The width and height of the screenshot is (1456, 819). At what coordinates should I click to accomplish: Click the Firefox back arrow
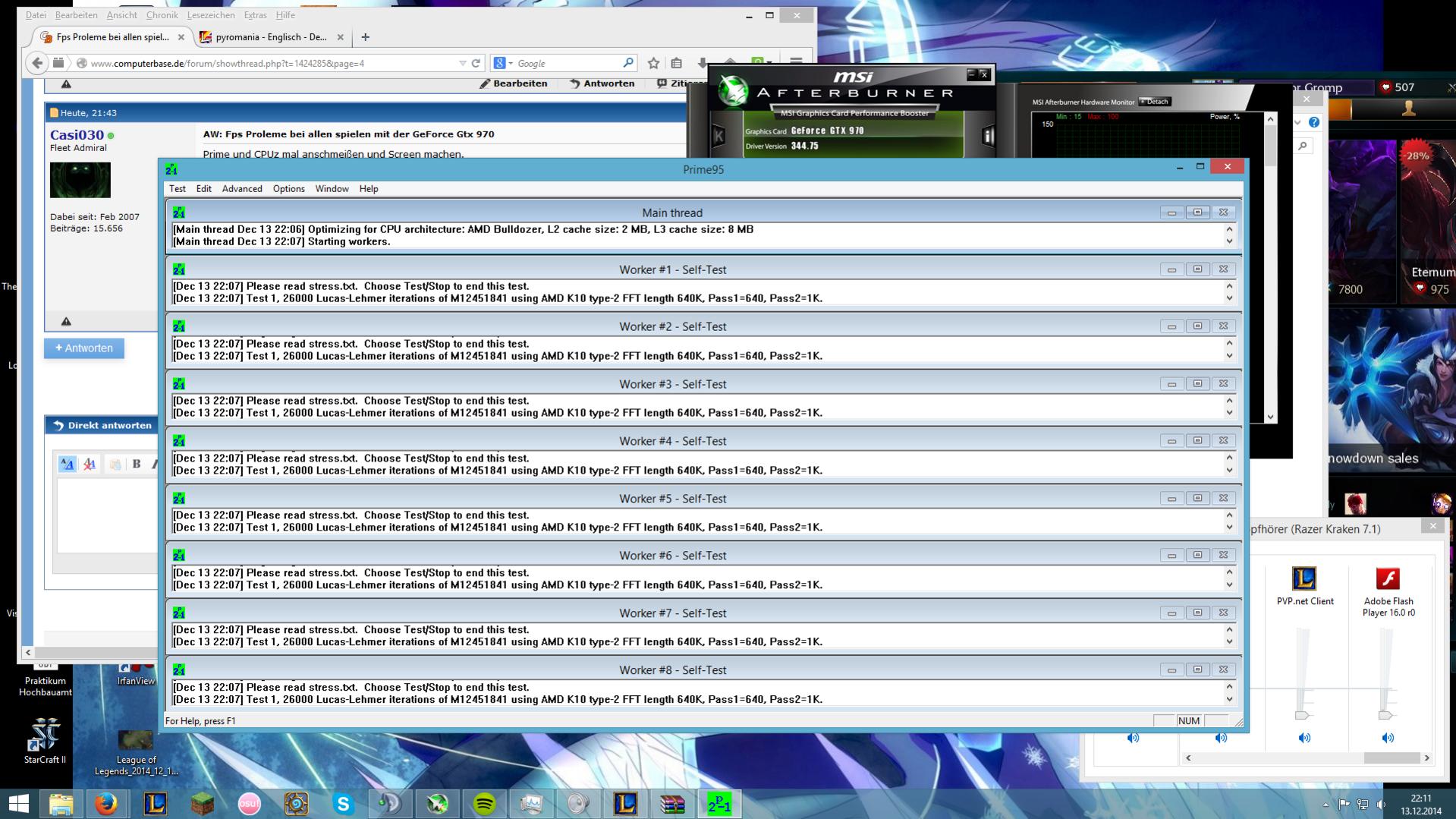pyautogui.click(x=36, y=63)
